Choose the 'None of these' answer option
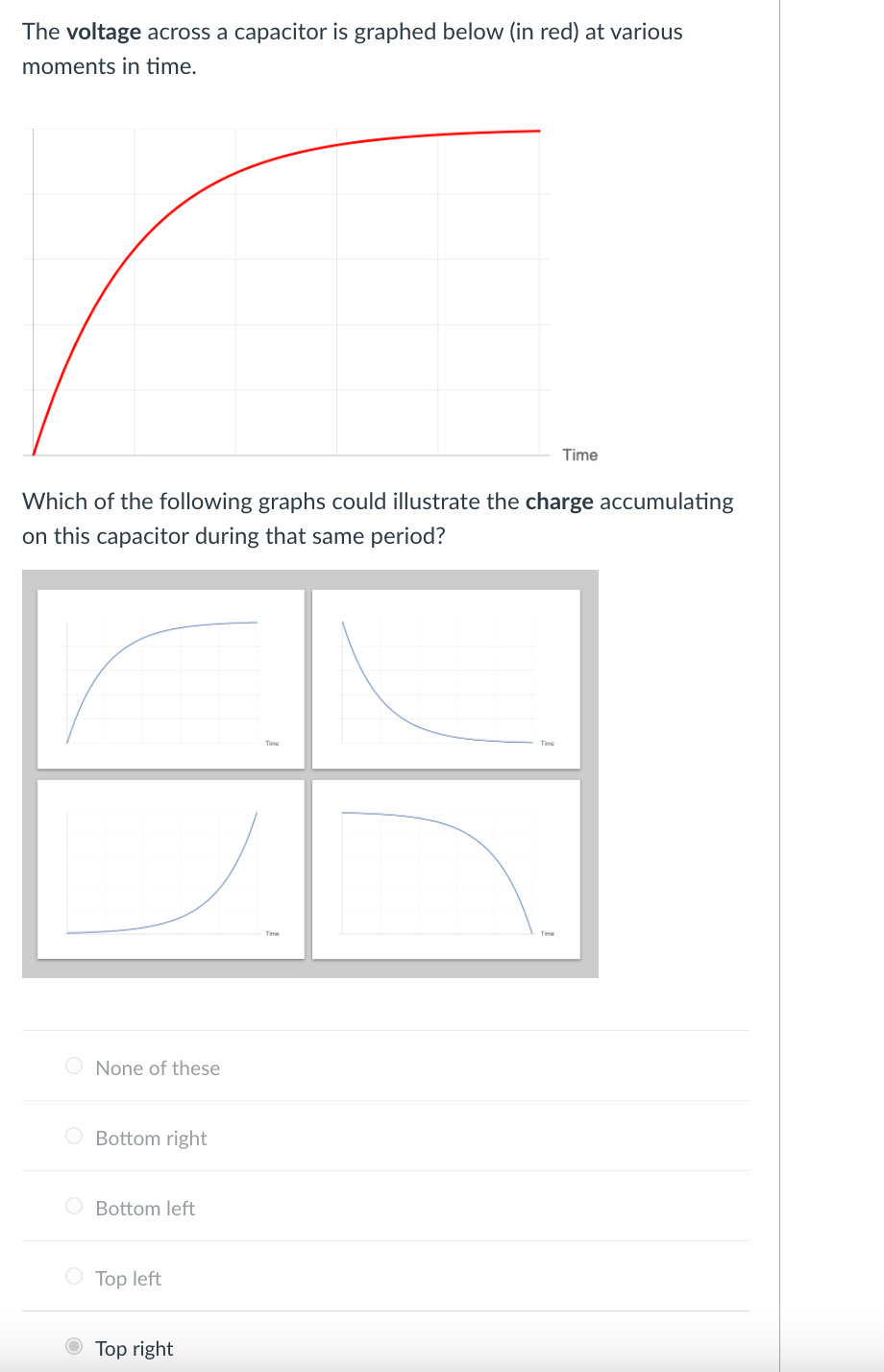The width and height of the screenshot is (884, 1372). 73,1065
